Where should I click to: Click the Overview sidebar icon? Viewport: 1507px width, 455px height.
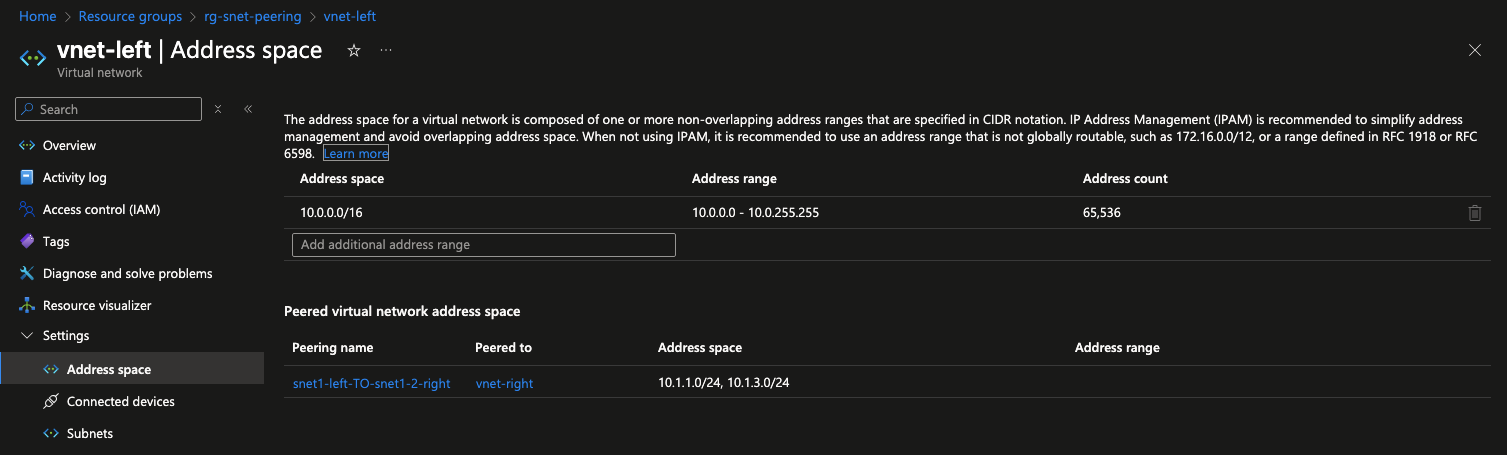click(27, 146)
